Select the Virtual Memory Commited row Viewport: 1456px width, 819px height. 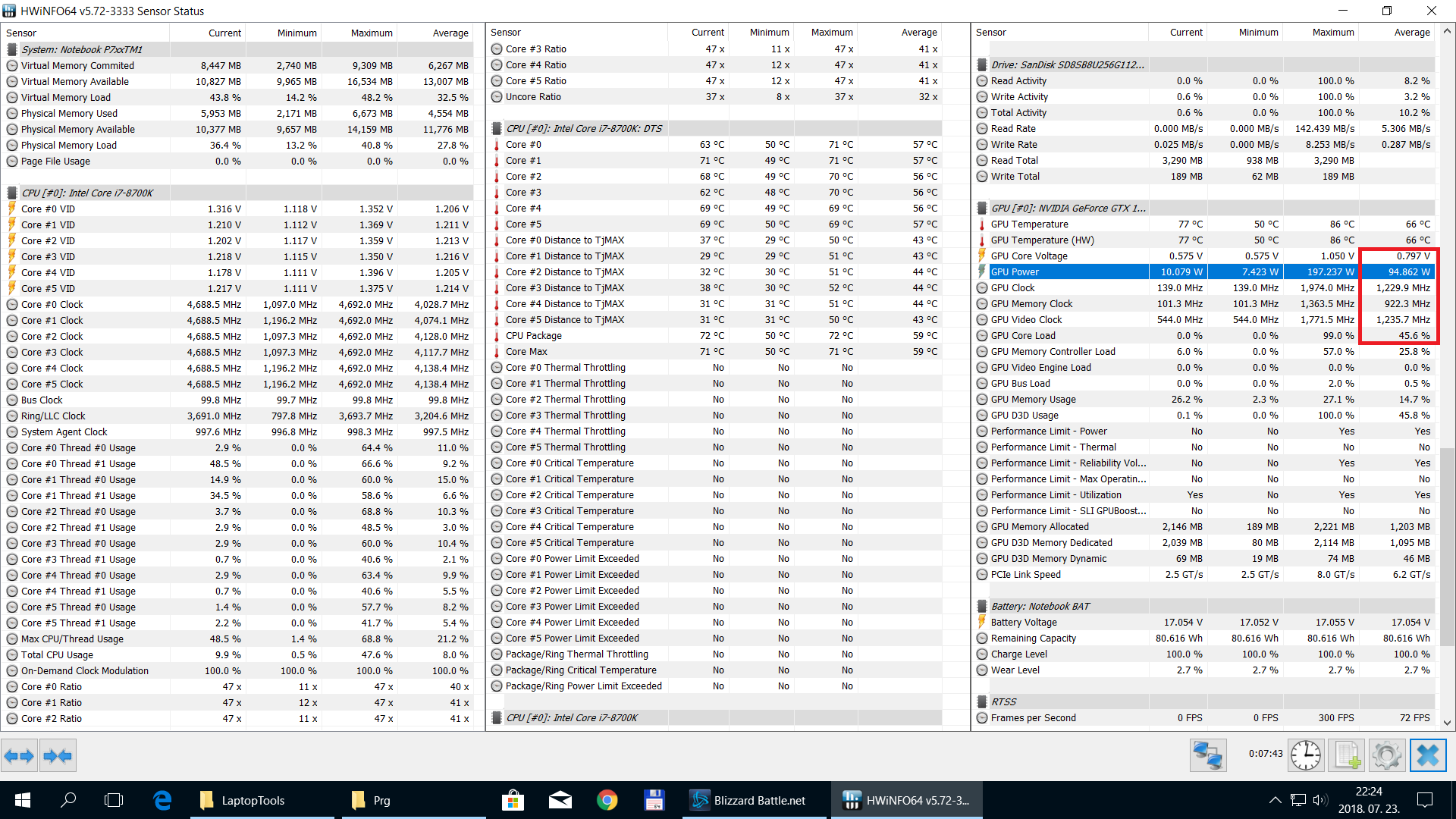pos(237,65)
